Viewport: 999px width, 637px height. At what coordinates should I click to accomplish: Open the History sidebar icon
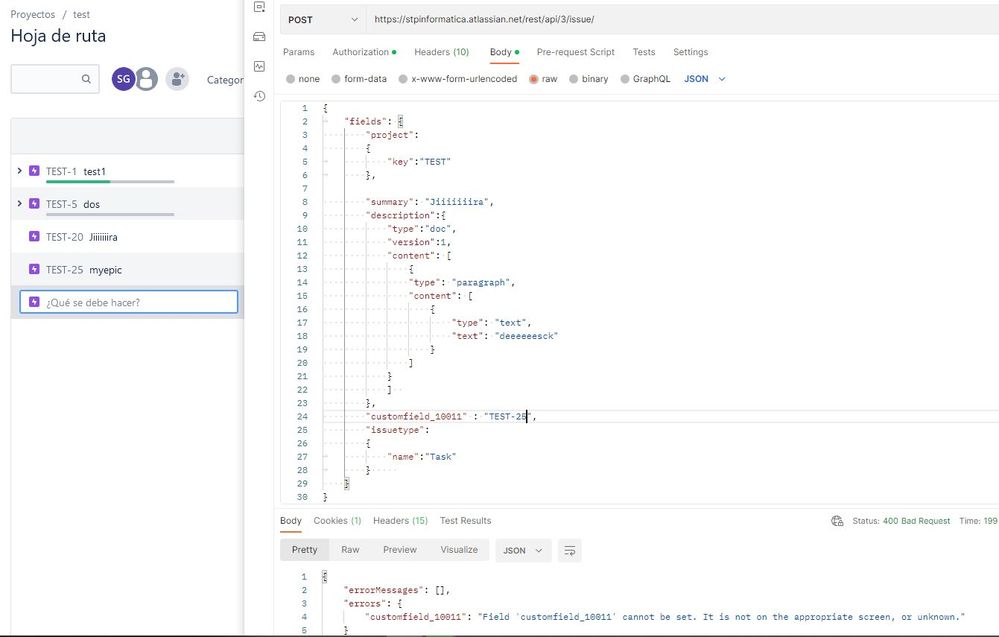point(259,96)
